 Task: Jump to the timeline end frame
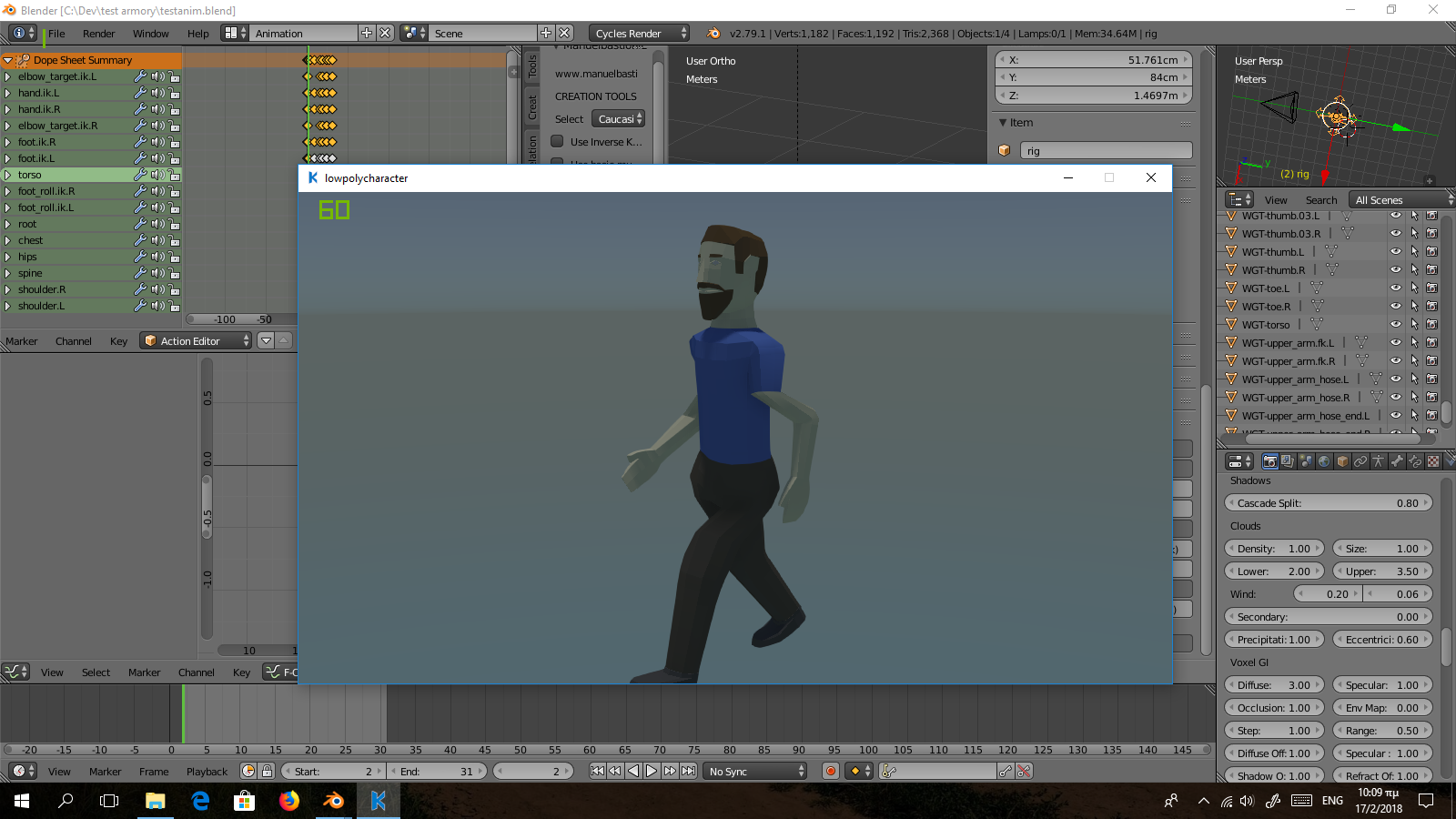tap(689, 771)
